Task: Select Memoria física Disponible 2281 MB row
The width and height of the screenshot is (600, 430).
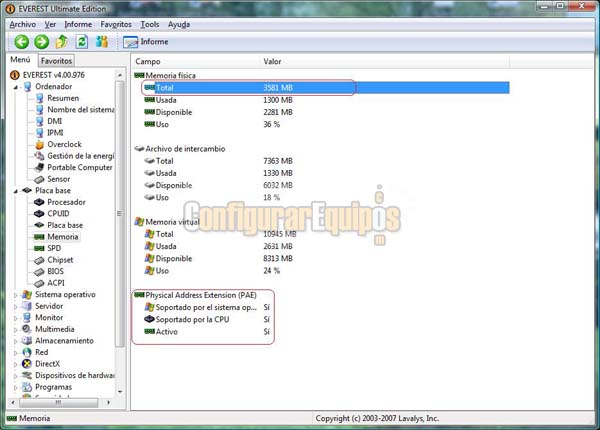Action: tap(218, 112)
